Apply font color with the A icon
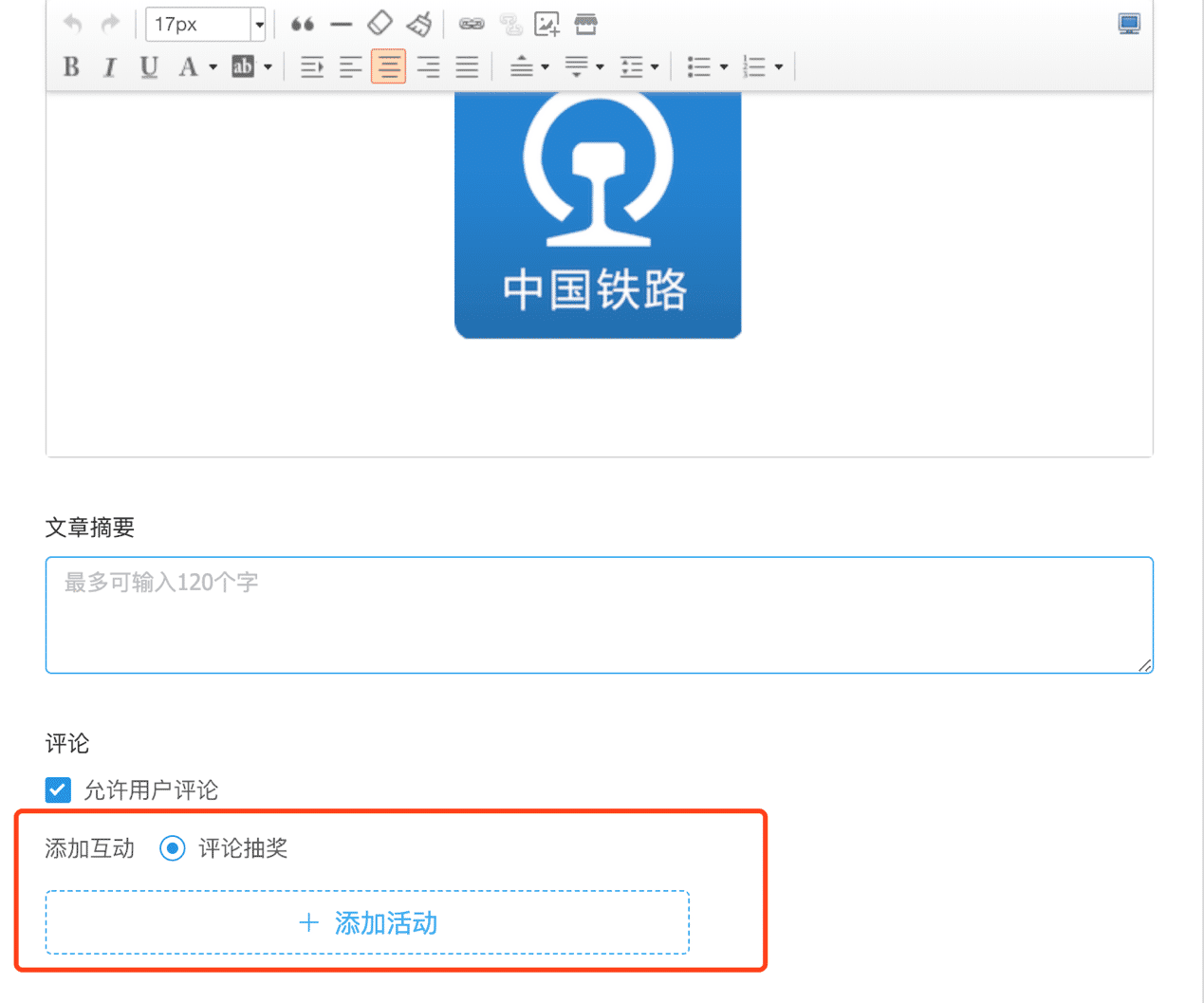 [x=188, y=66]
